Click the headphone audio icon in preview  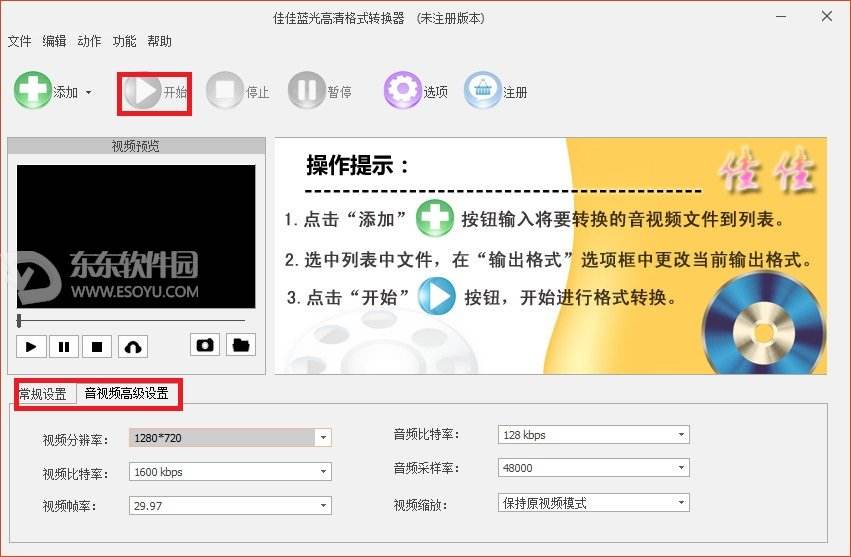(x=133, y=346)
